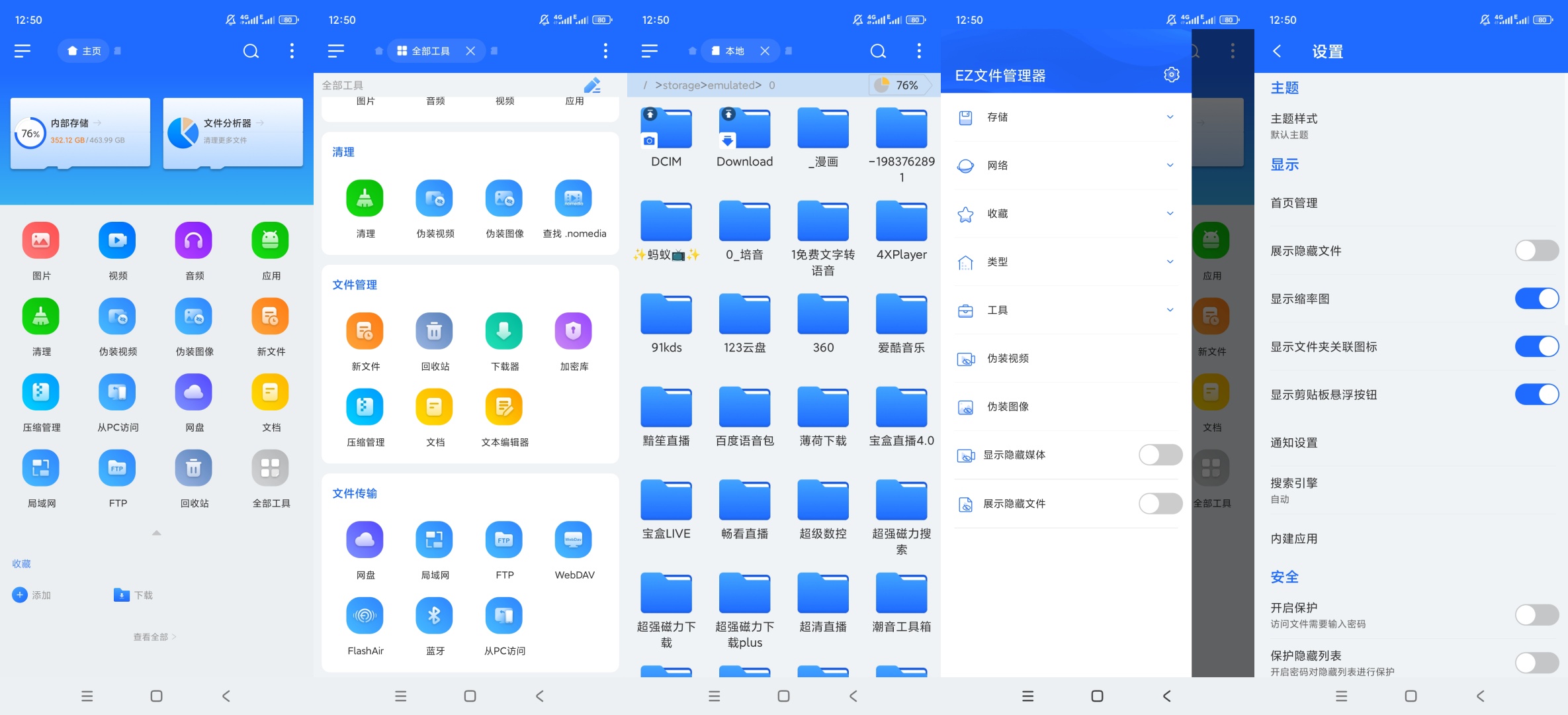Open the 加密库 encrypted vault icon

click(x=574, y=331)
